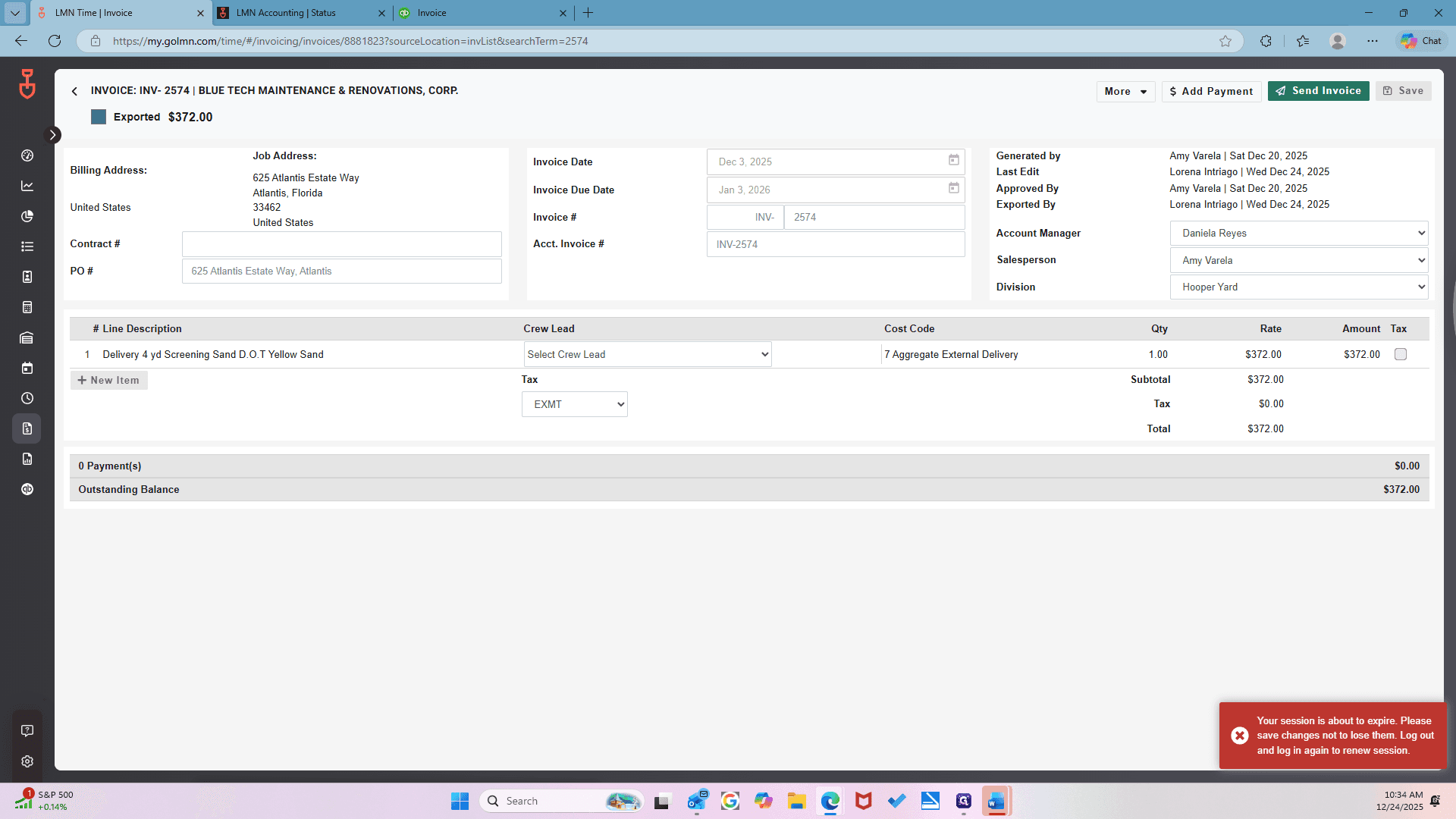This screenshot has width=1456, height=819.
Task: Open the Salesperson dropdown
Action: 1299,260
